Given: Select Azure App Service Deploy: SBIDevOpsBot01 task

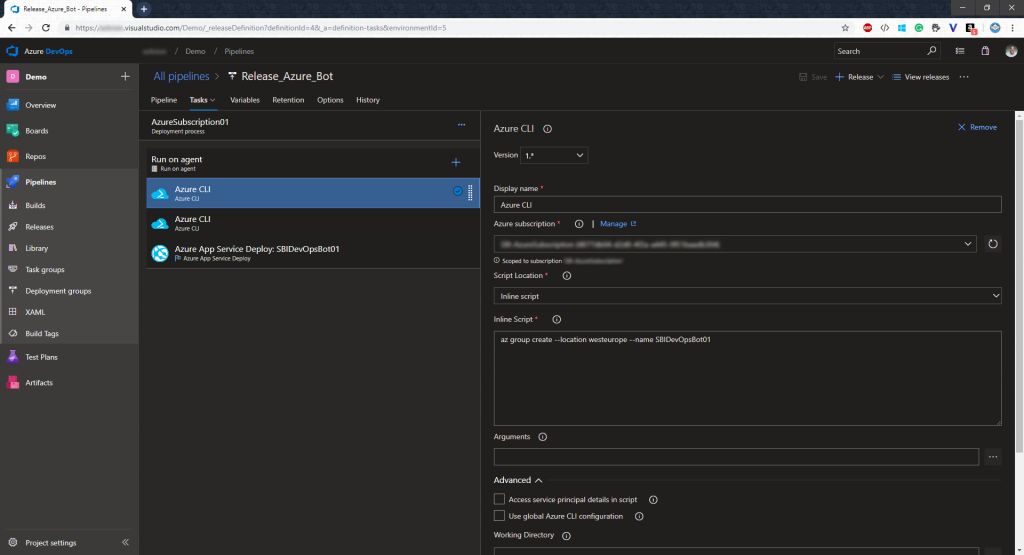Looking at the screenshot, I should click(x=313, y=253).
